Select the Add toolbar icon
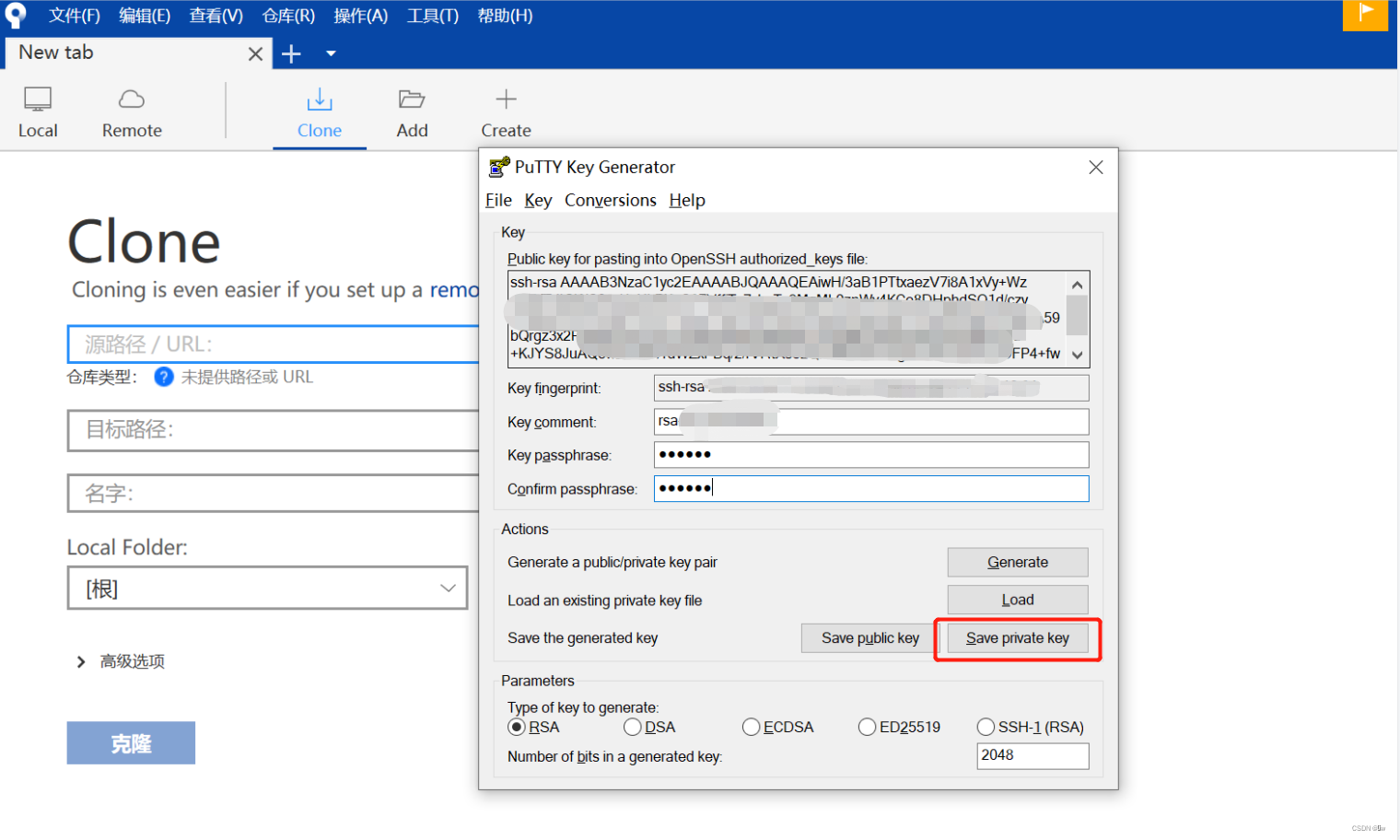The width and height of the screenshot is (1400, 840). click(412, 112)
